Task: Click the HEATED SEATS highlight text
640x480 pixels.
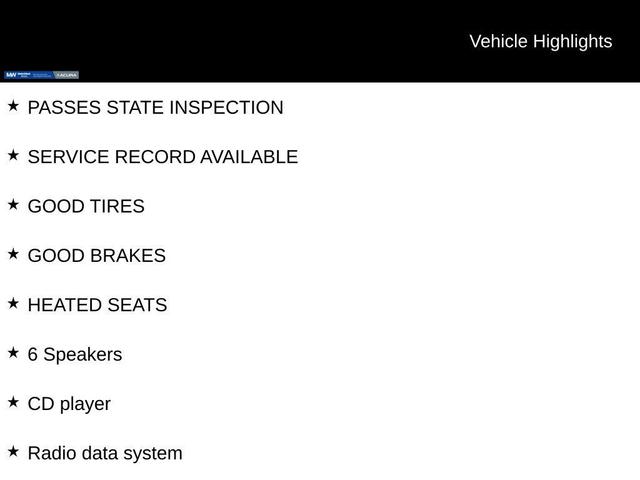Action: click(x=97, y=305)
